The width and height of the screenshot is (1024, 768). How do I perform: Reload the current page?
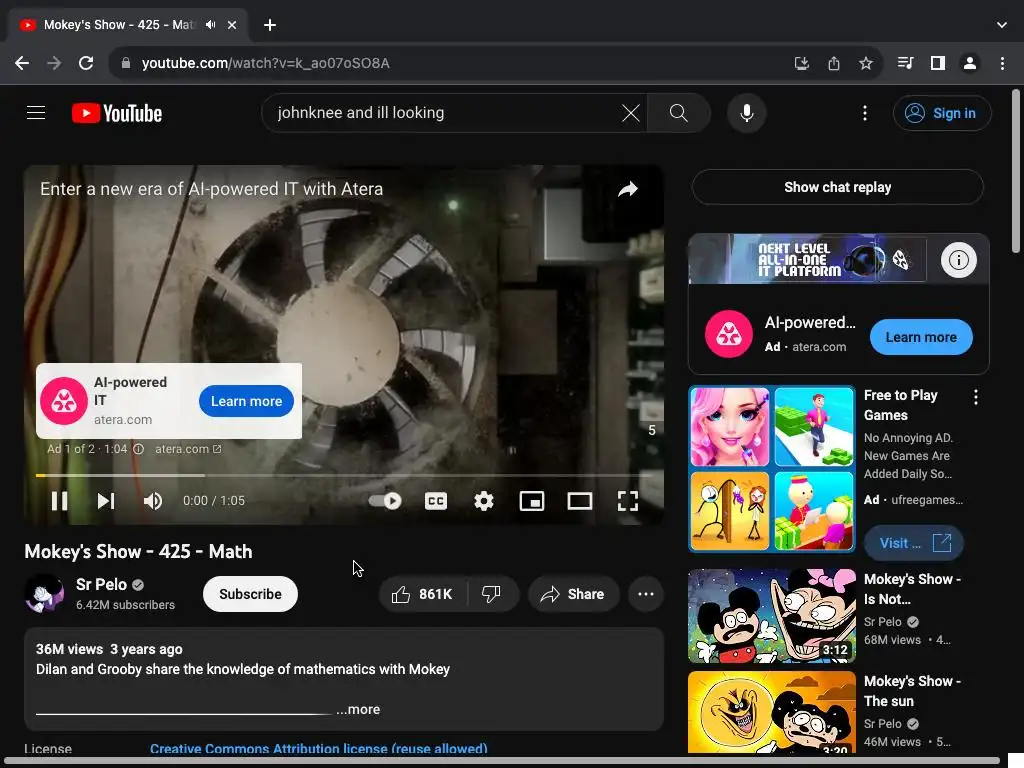click(86, 63)
